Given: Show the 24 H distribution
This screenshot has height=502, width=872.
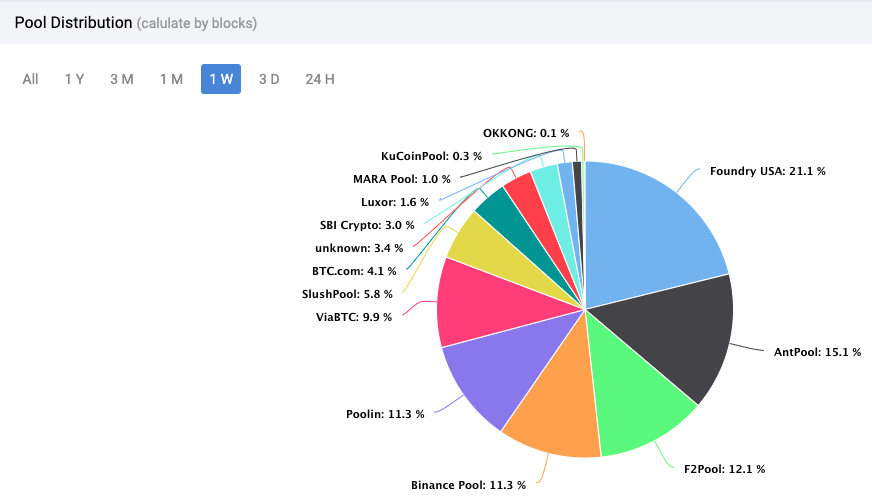Looking at the screenshot, I should 320,79.
